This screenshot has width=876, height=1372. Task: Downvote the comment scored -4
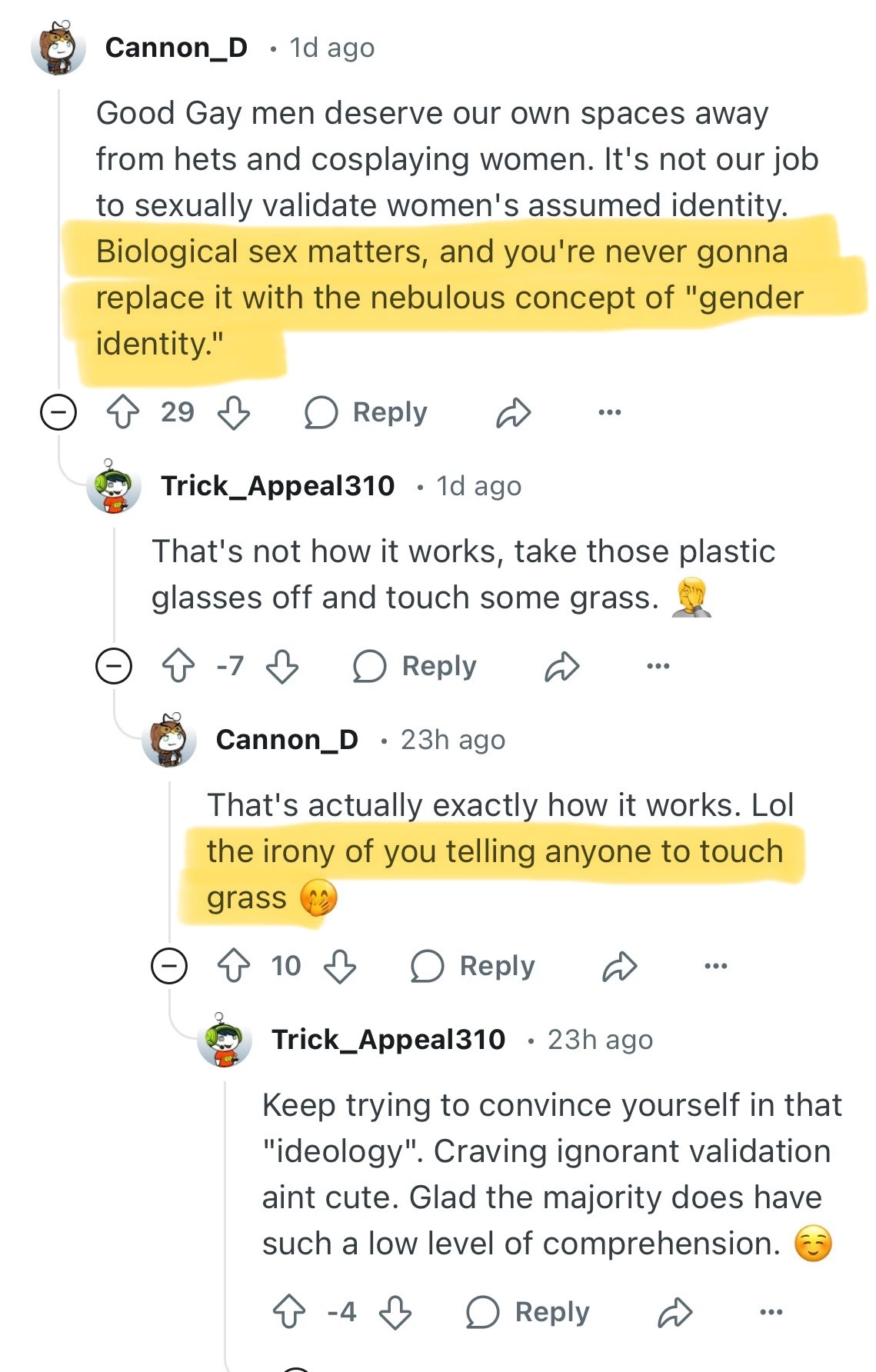click(x=395, y=1312)
